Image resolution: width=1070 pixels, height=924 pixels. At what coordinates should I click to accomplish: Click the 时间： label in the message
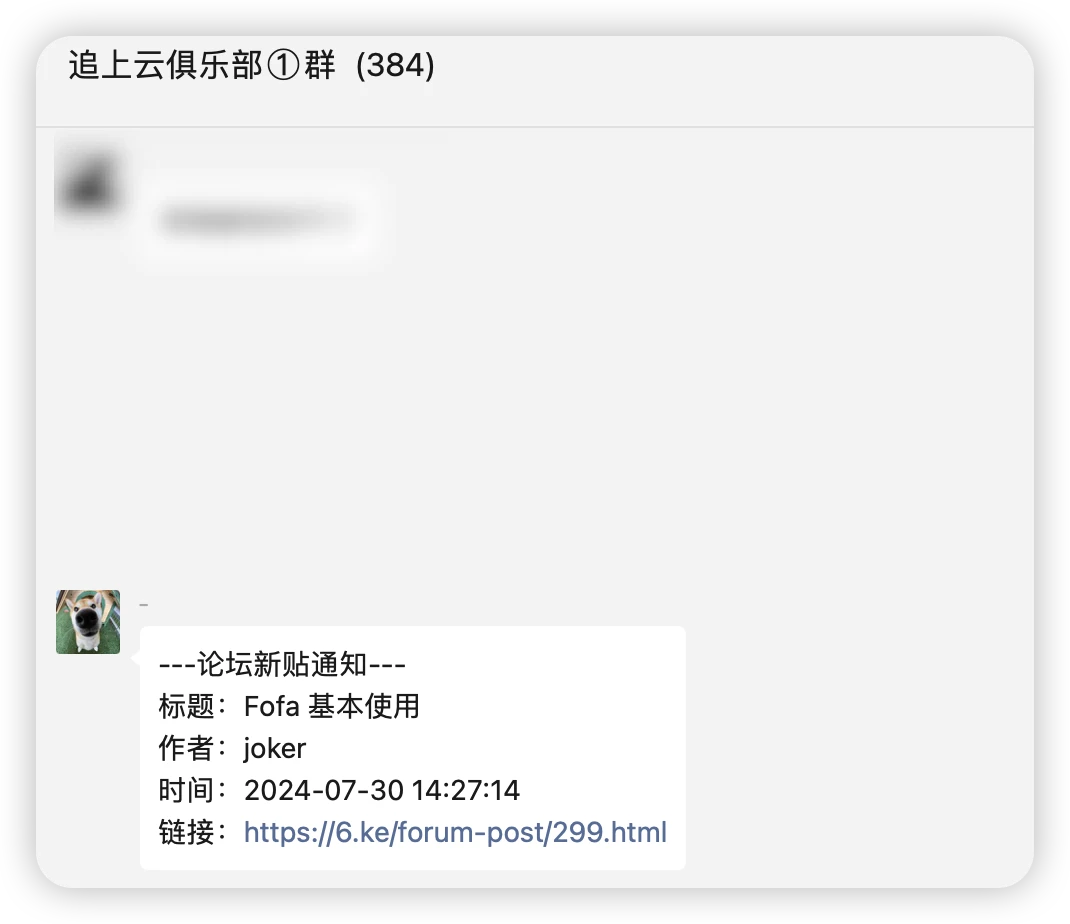pos(193,790)
